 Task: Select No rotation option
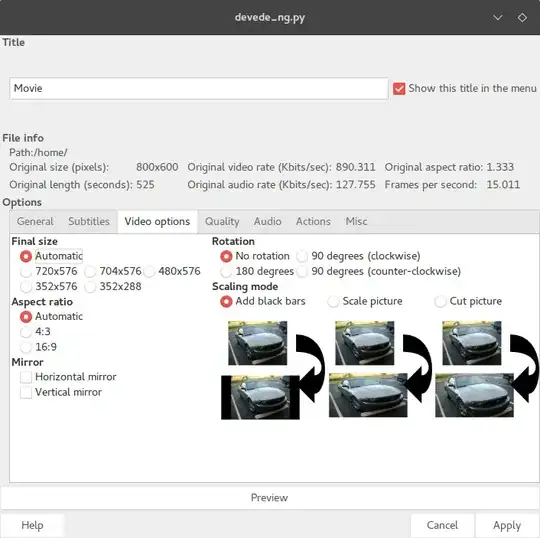click(226, 256)
